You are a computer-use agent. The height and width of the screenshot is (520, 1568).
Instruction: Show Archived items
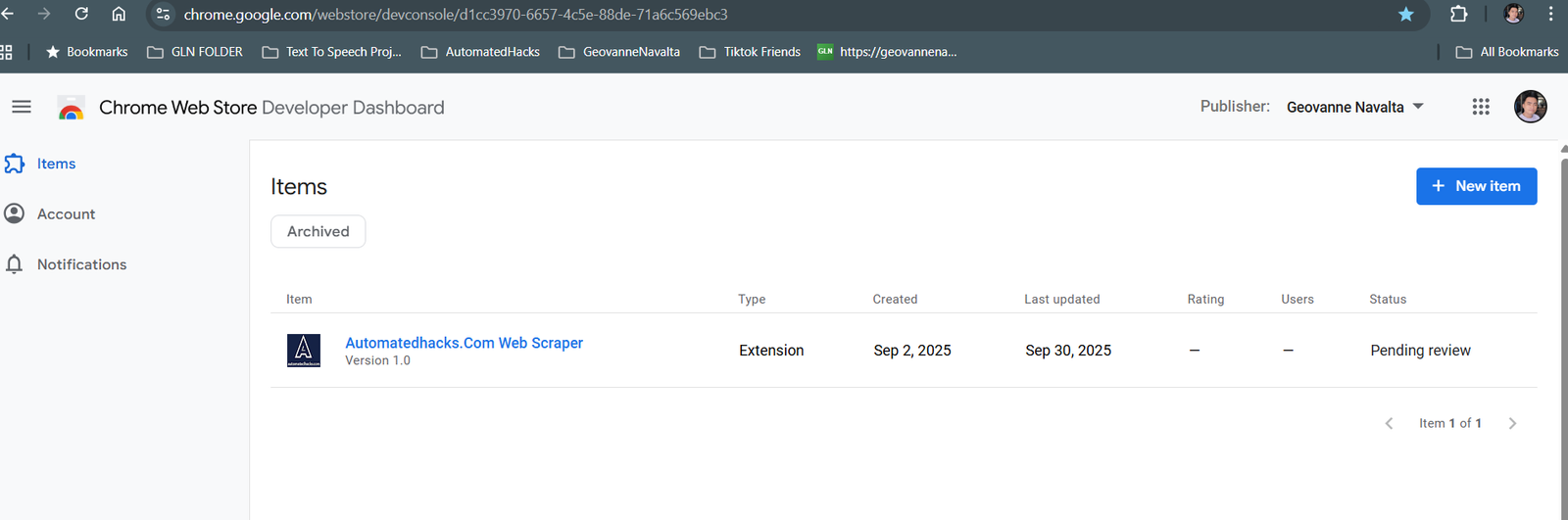pos(318,231)
